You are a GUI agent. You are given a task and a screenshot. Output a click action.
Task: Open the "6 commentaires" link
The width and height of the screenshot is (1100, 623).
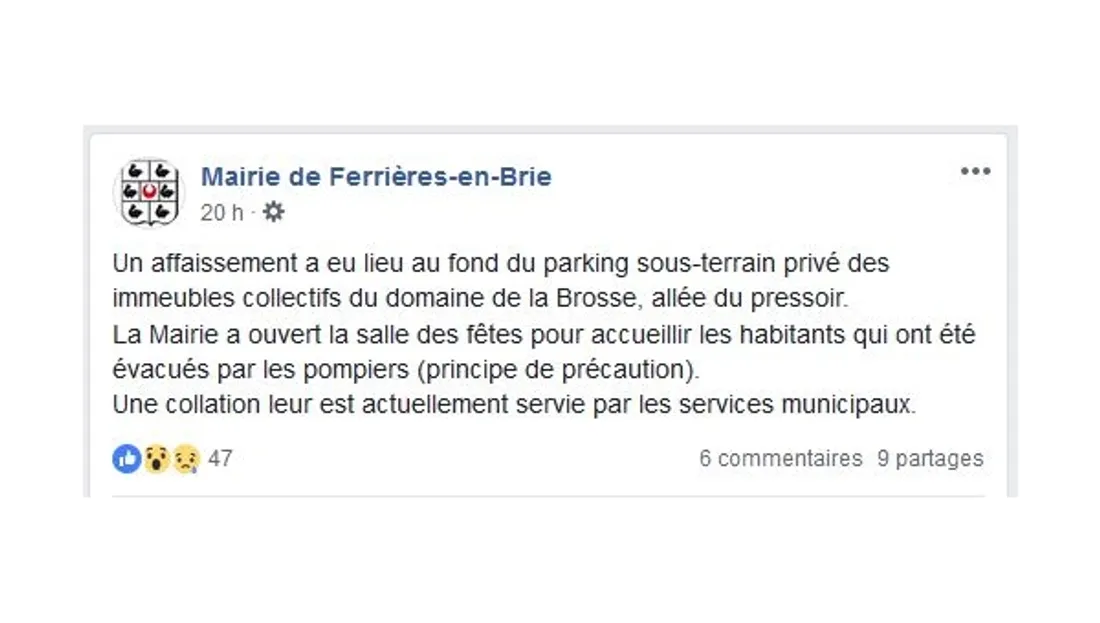[x=780, y=459]
